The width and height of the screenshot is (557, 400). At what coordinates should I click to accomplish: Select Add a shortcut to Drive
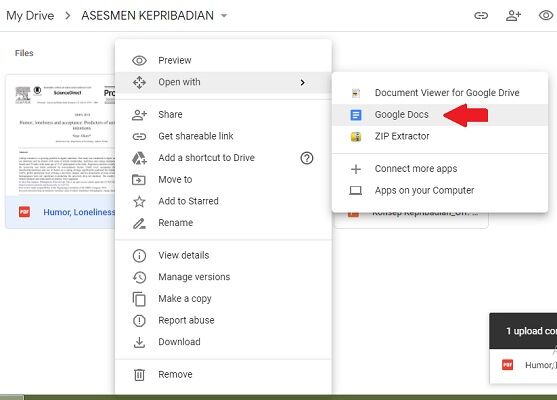point(223,158)
